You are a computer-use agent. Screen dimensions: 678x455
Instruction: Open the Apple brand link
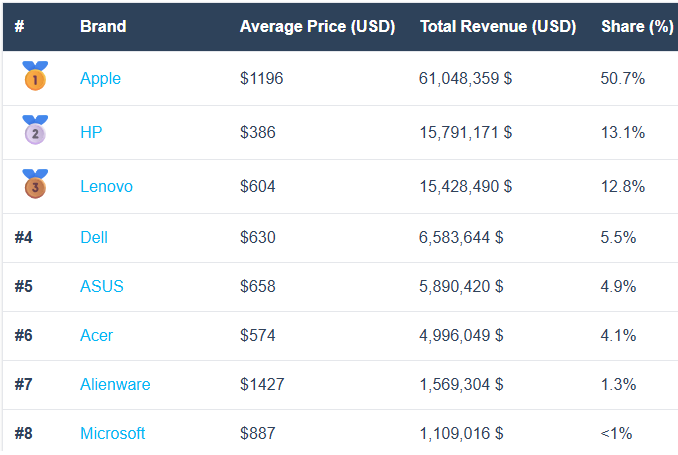click(x=100, y=78)
